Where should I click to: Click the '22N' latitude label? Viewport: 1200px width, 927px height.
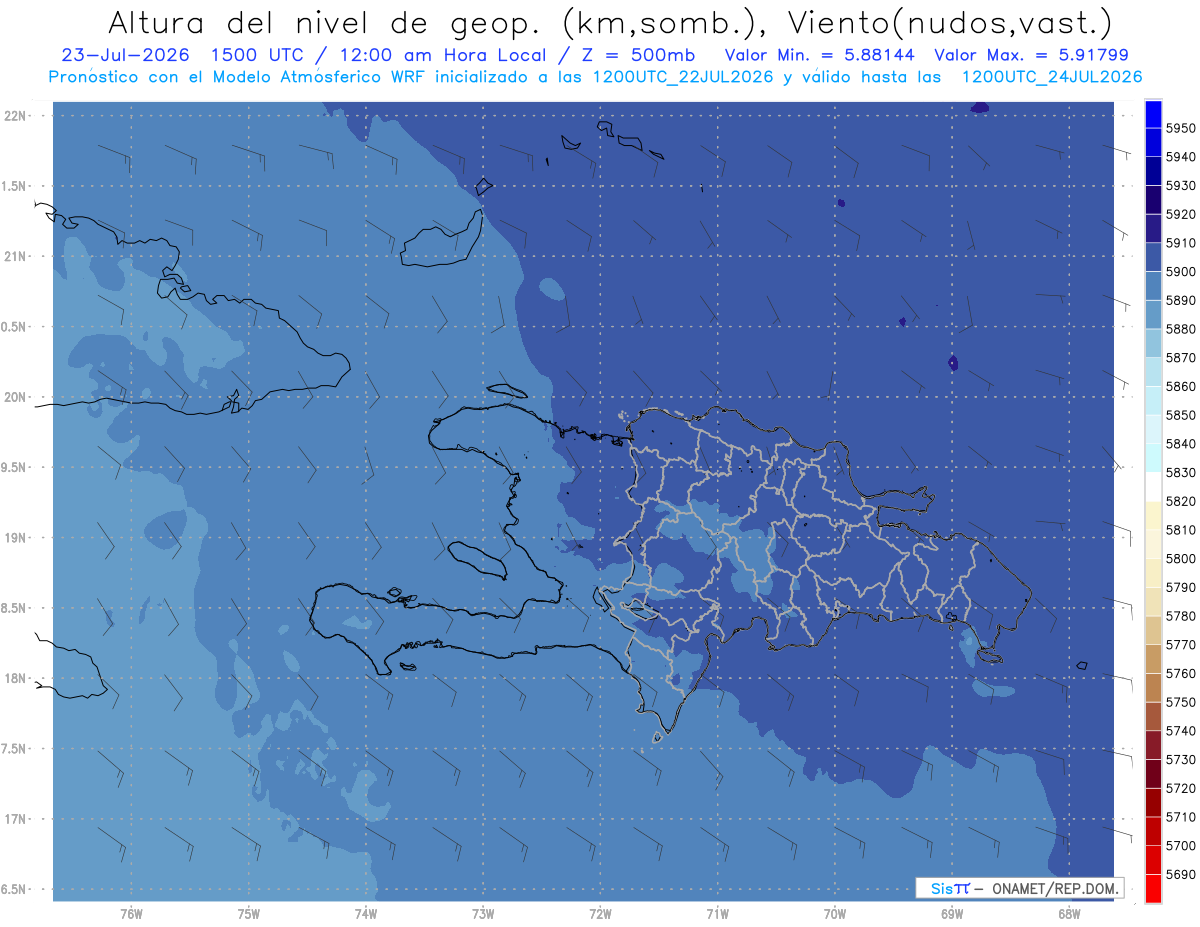pyautogui.click(x=14, y=115)
